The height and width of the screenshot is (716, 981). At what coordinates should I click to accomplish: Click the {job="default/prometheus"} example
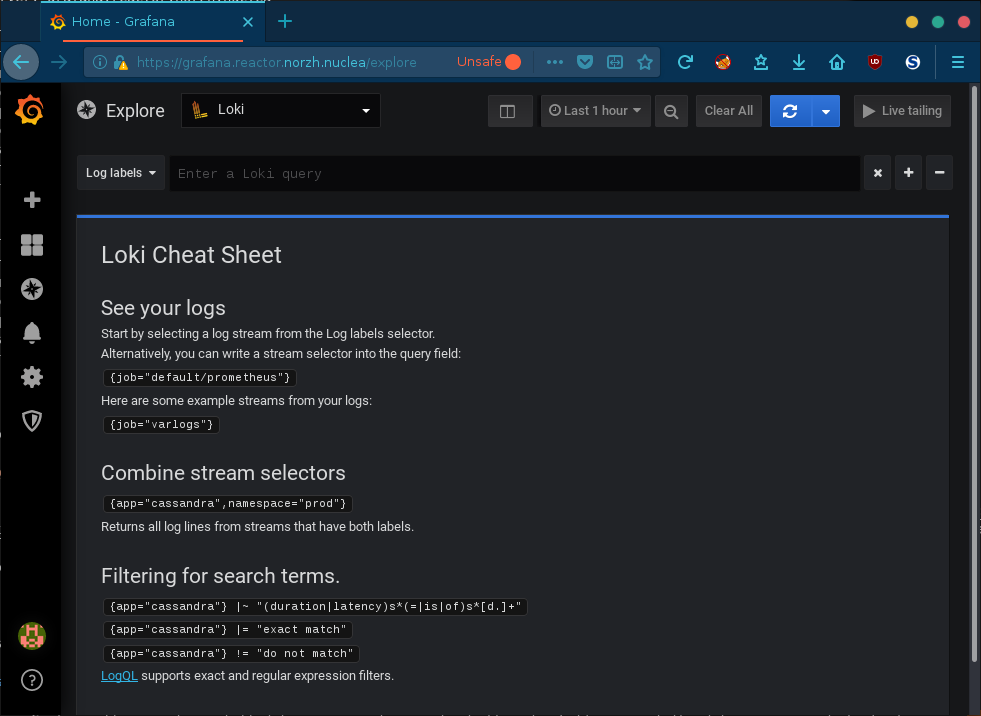tap(200, 377)
